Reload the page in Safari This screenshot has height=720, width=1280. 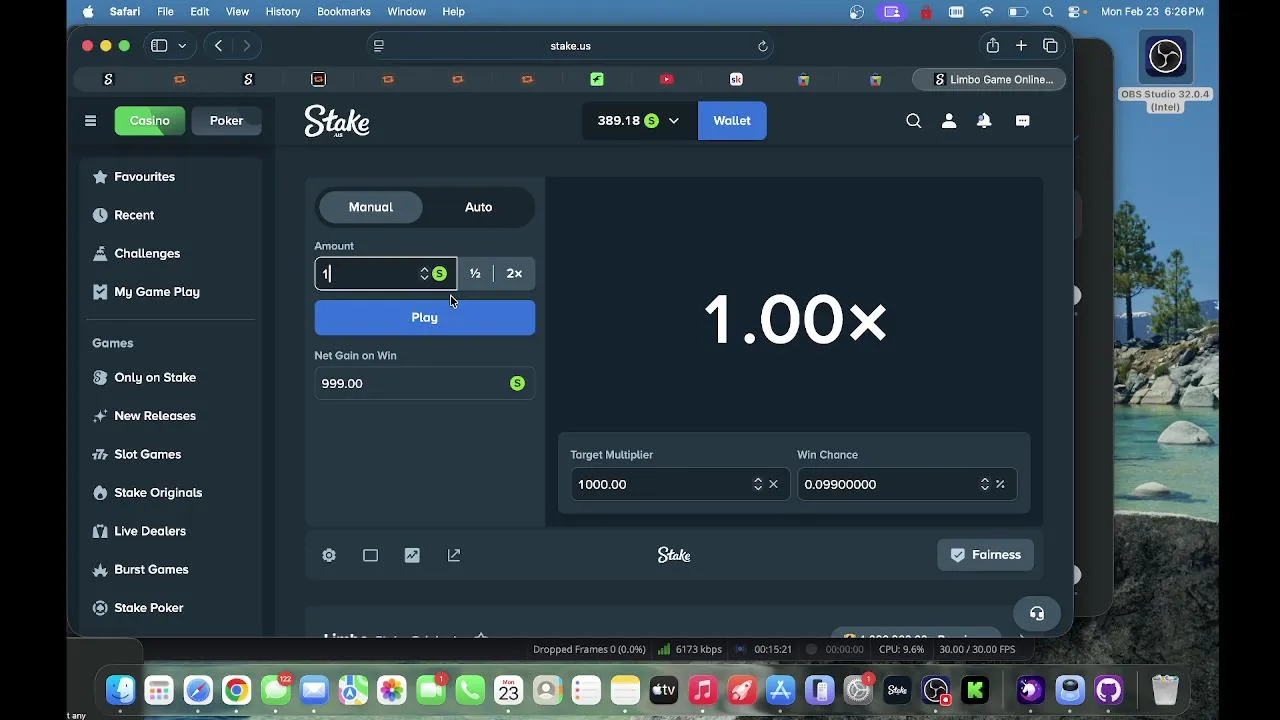coord(762,46)
